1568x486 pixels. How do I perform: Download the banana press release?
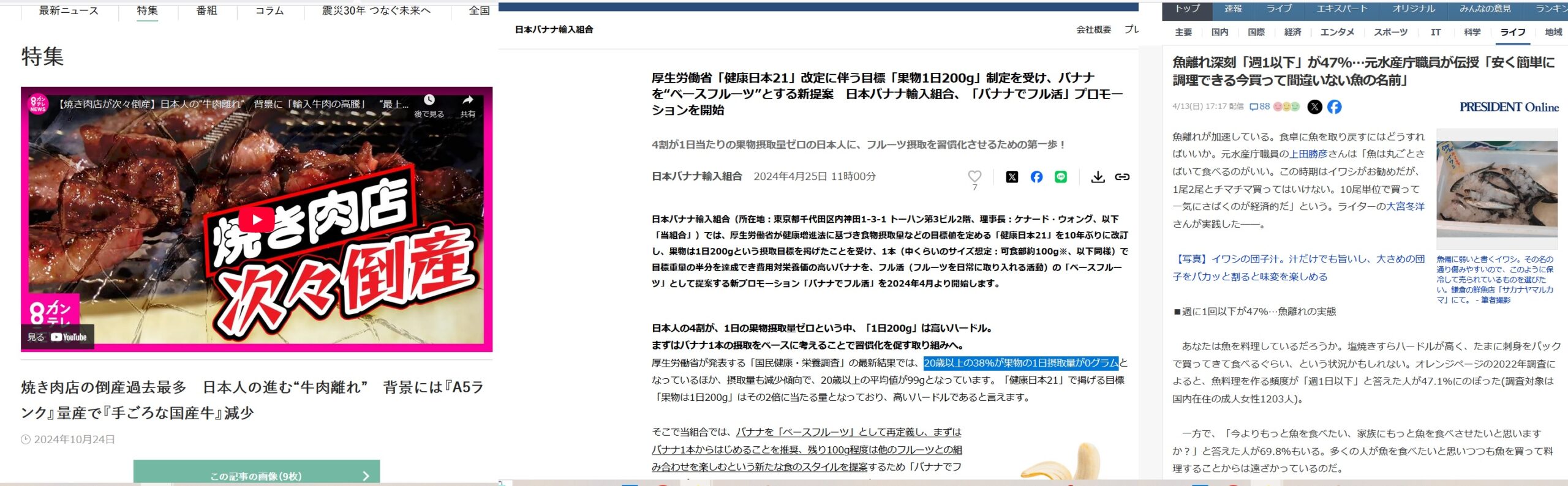pos(1098,177)
